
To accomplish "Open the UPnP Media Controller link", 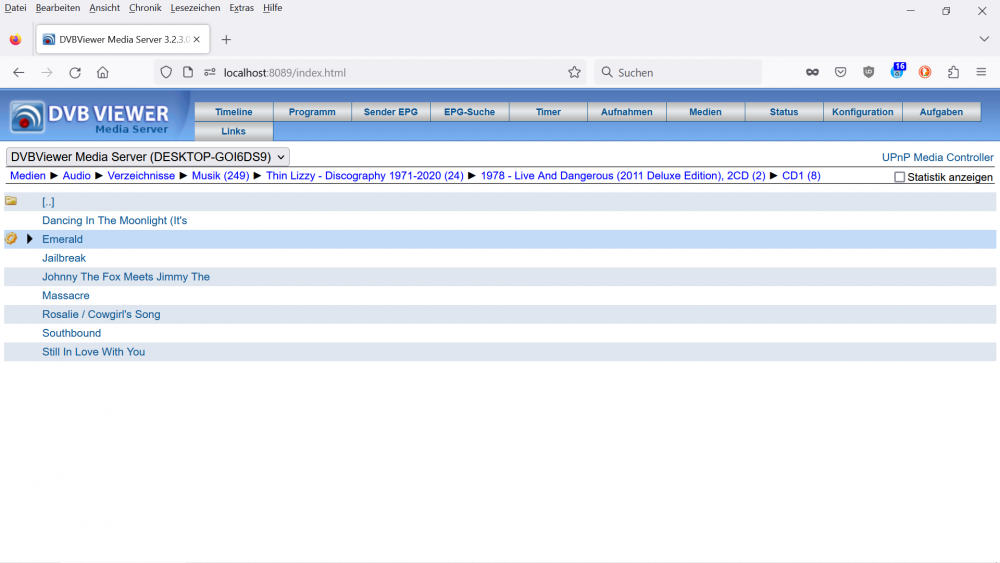I will [x=938, y=157].
